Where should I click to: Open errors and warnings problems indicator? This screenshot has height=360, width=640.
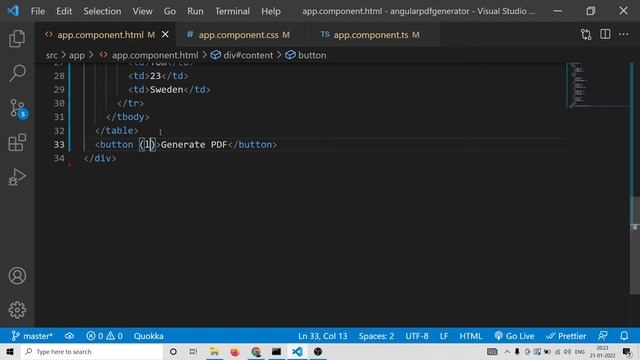(104, 336)
